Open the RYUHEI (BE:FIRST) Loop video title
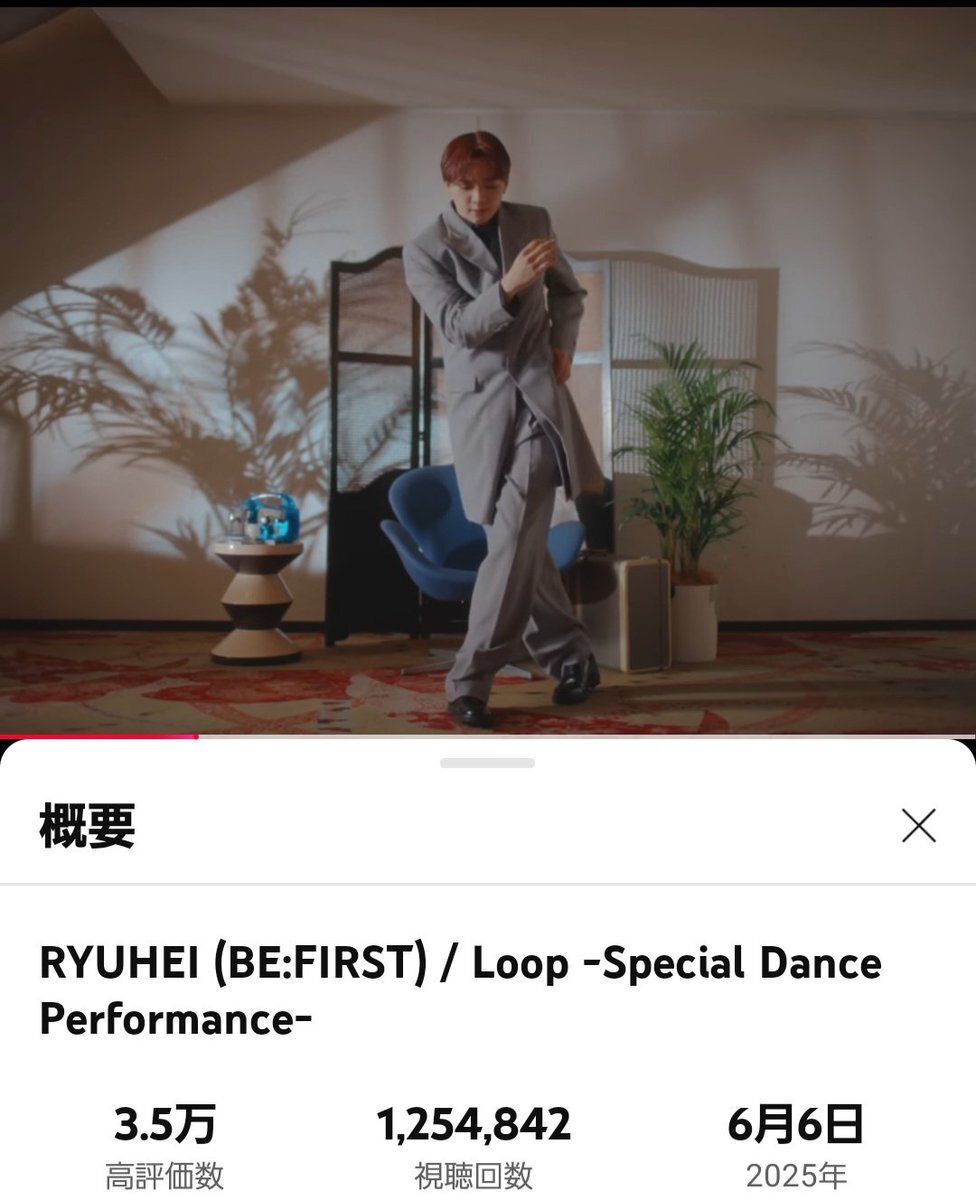 click(460, 991)
